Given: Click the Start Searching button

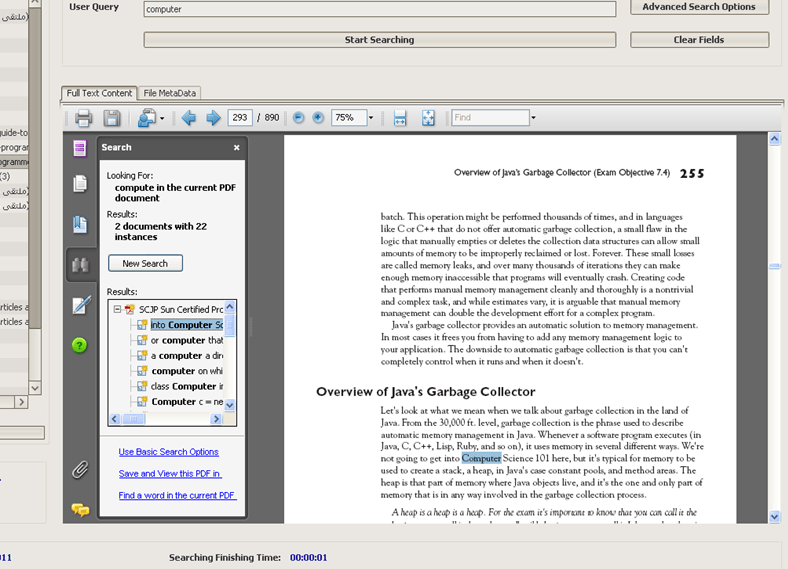Looking at the screenshot, I should tap(379, 40).
